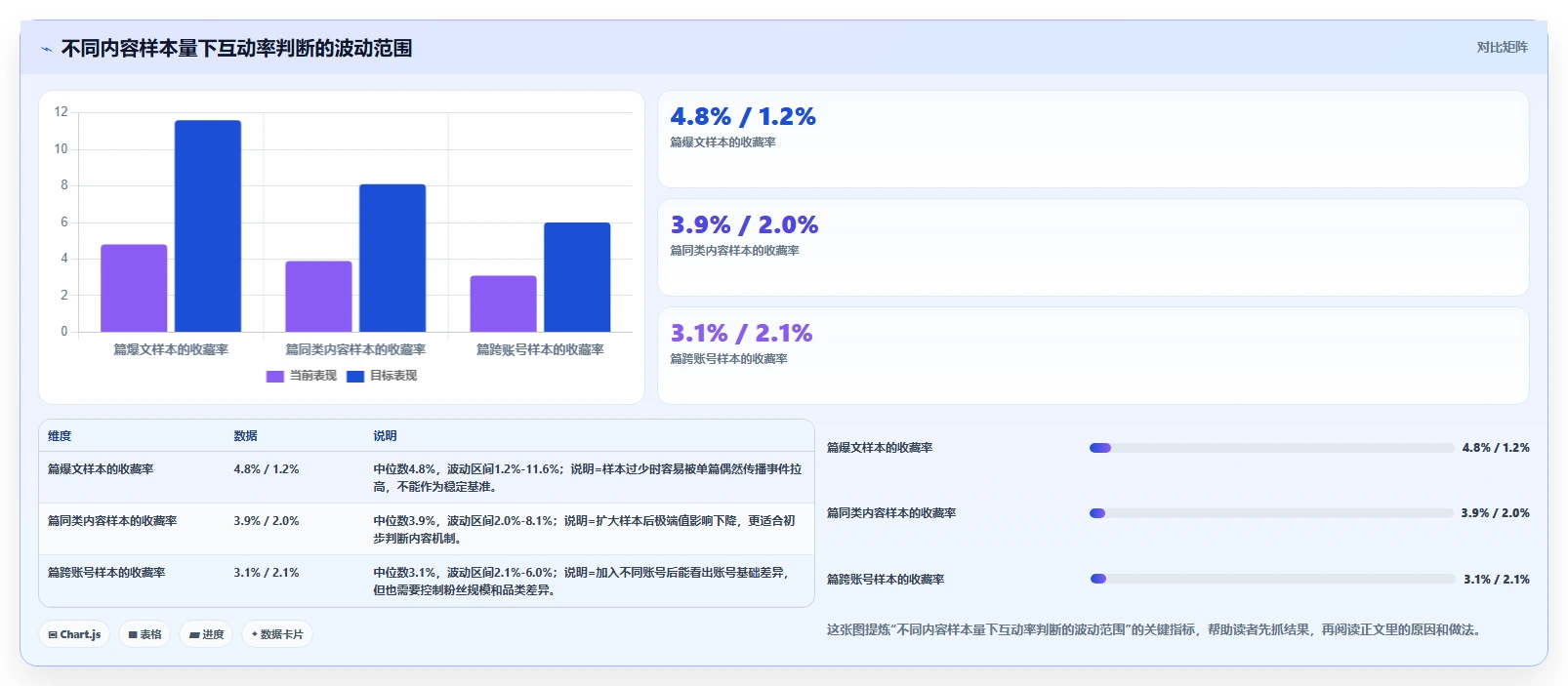Click the 篇爆文样本的收藏率 x-axis label on the chart

[x=171, y=349]
